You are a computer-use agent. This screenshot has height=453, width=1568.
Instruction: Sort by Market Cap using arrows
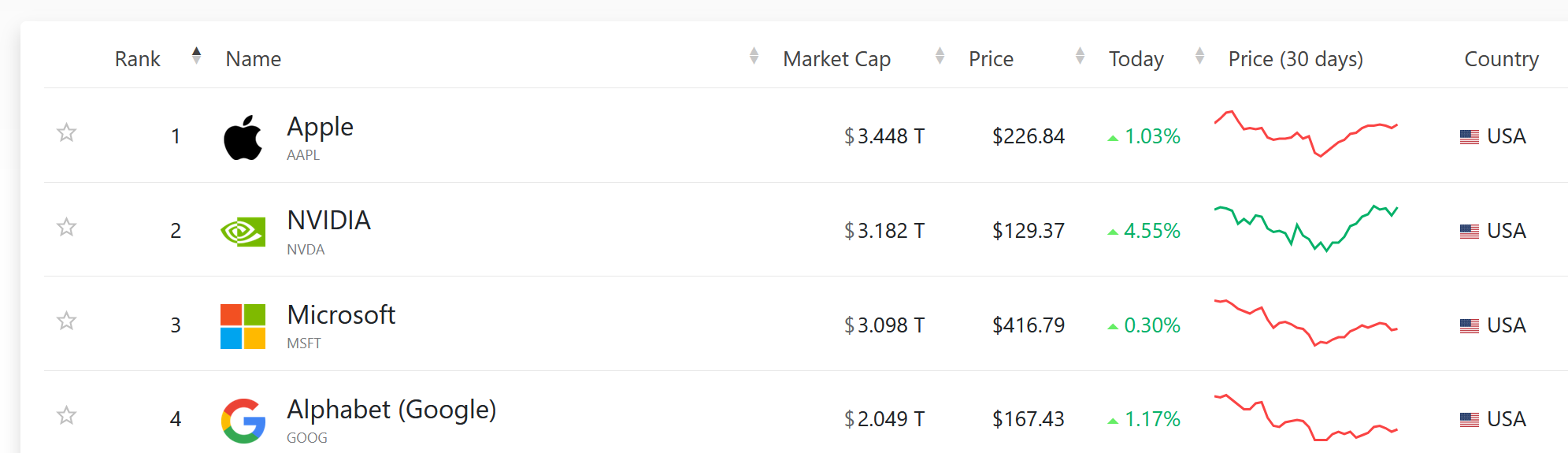click(x=940, y=55)
